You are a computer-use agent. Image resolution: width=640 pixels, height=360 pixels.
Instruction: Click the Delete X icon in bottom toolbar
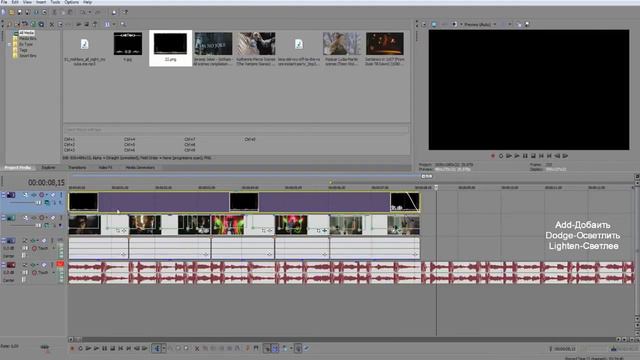tap(197, 349)
